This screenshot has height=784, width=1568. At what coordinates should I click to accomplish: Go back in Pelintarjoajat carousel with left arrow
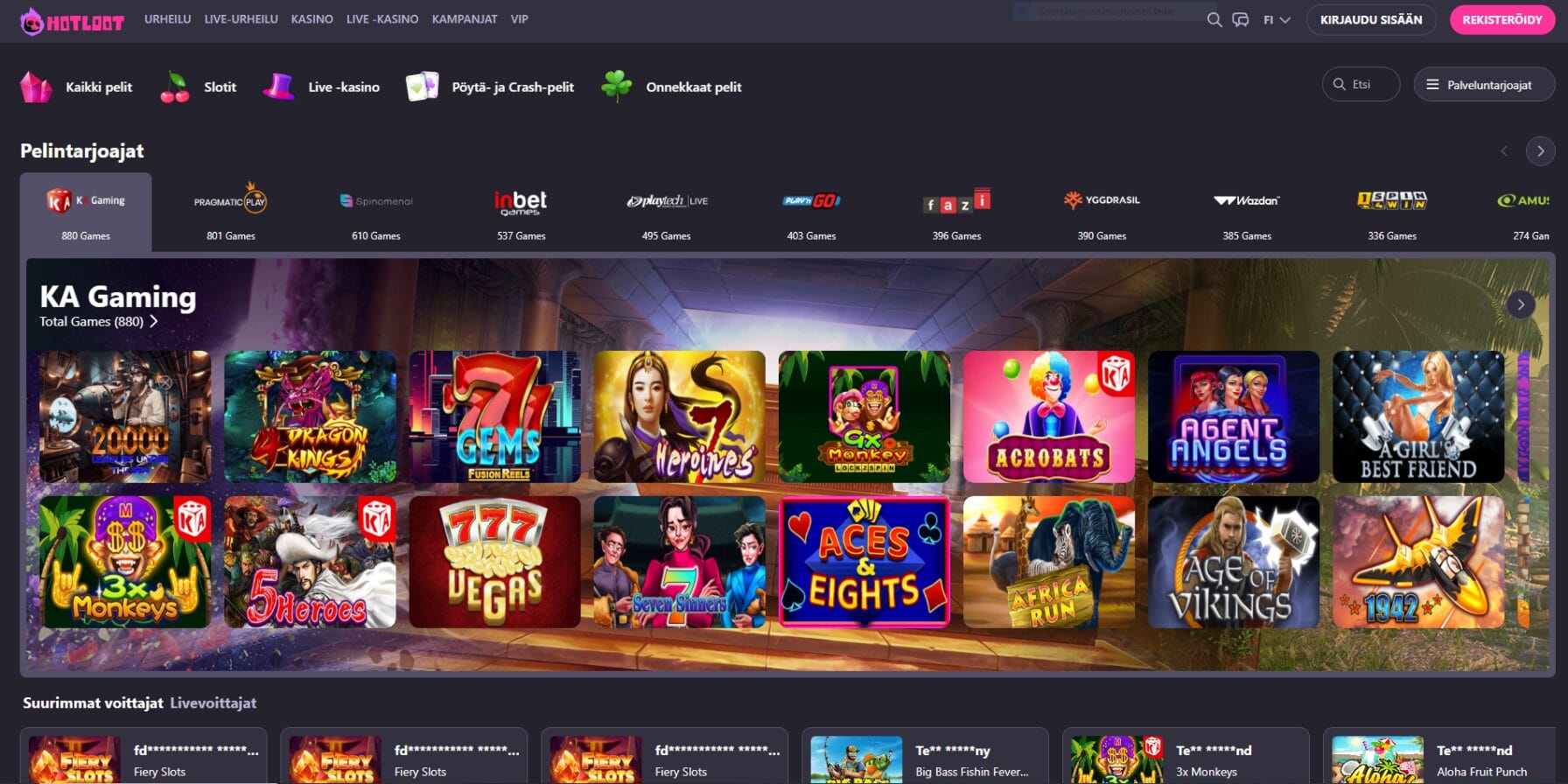coord(1504,150)
